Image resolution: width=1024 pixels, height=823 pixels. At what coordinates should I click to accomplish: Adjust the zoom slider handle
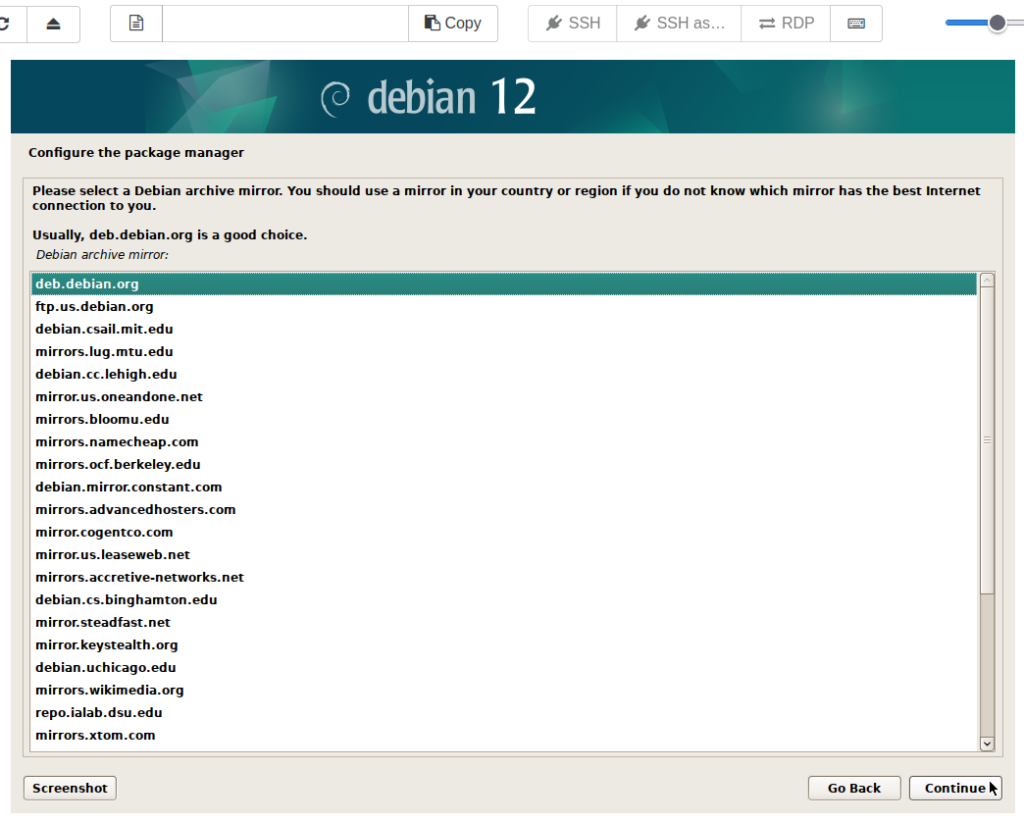point(997,23)
